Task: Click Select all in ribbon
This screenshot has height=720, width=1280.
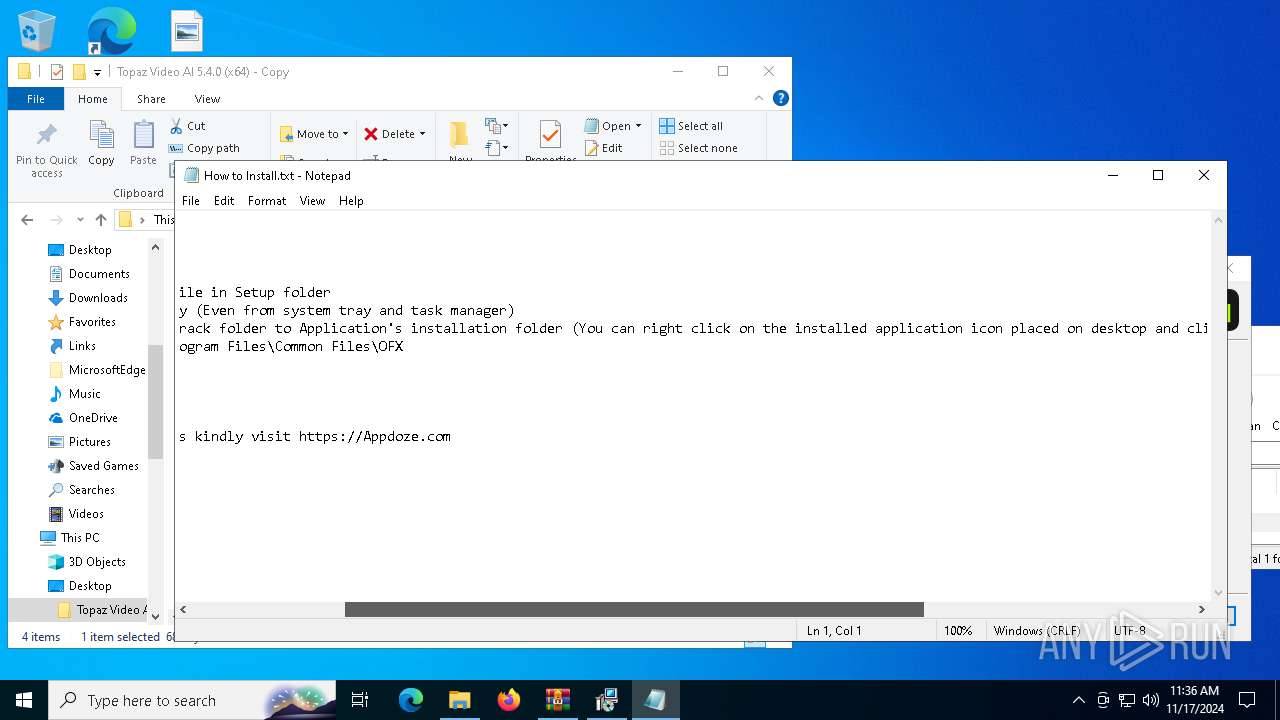Action: coord(691,126)
